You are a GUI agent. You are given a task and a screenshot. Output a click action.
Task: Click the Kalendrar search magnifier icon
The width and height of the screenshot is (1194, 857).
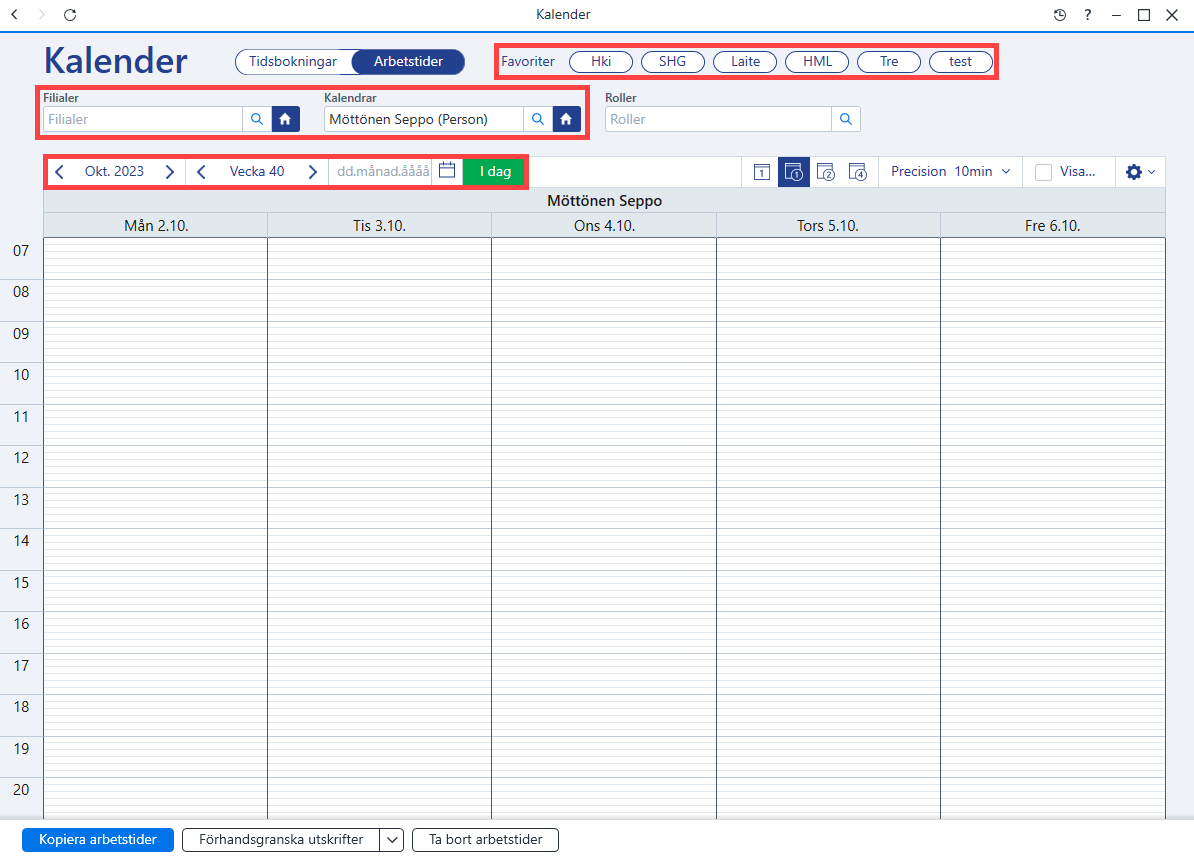pos(538,119)
